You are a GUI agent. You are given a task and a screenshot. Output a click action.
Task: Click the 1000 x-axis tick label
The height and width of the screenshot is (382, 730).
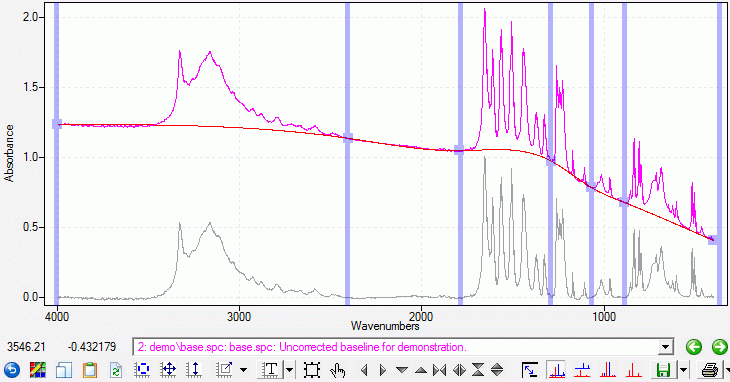click(x=604, y=317)
